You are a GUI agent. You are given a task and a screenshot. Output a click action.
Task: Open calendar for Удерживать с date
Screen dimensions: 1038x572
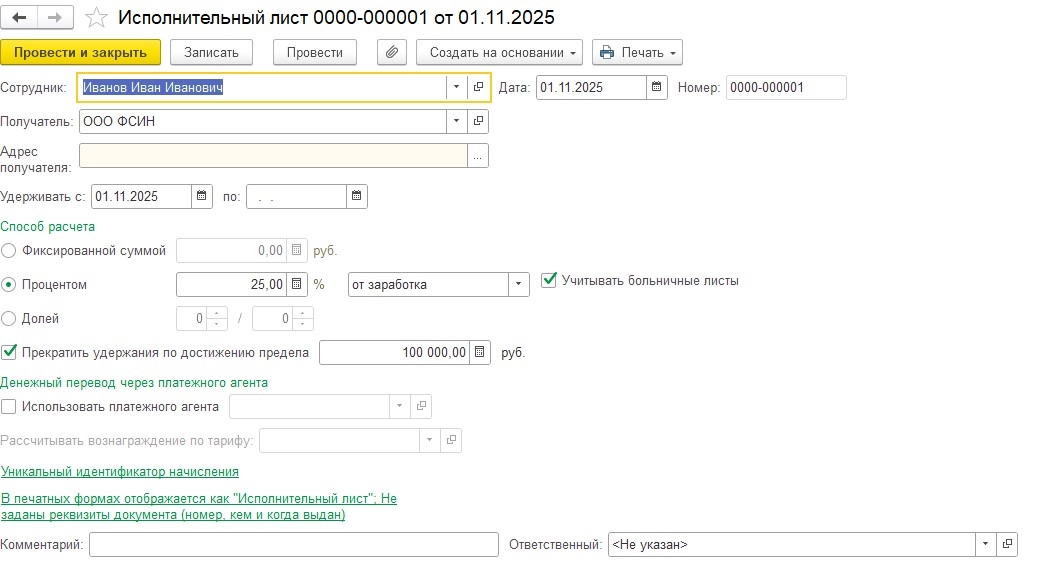click(x=201, y=196)
